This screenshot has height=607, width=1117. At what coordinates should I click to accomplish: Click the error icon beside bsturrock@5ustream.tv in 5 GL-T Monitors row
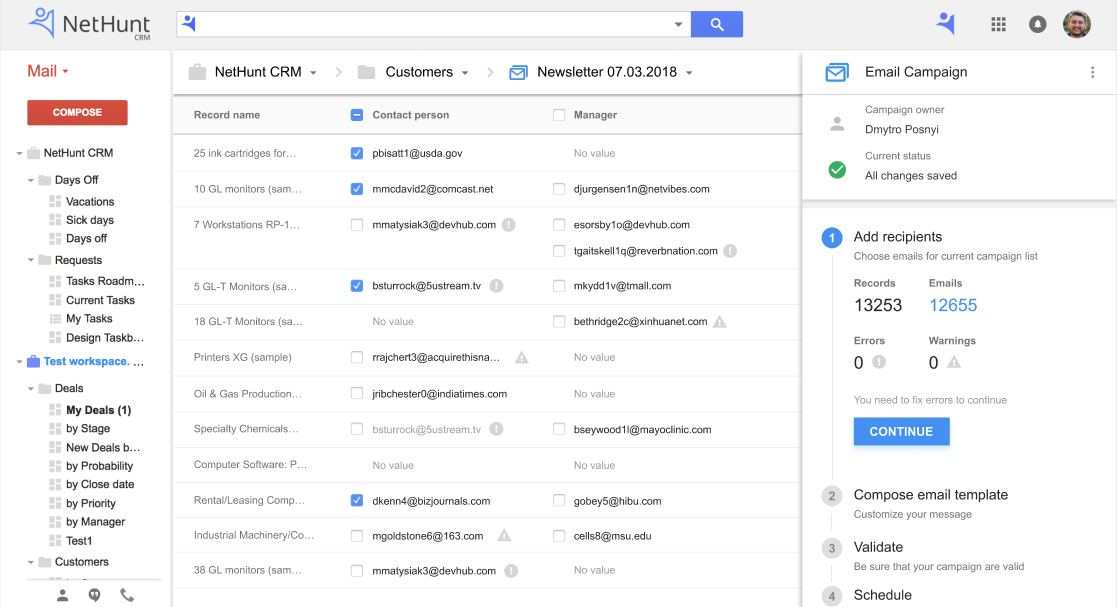point(497,286)
